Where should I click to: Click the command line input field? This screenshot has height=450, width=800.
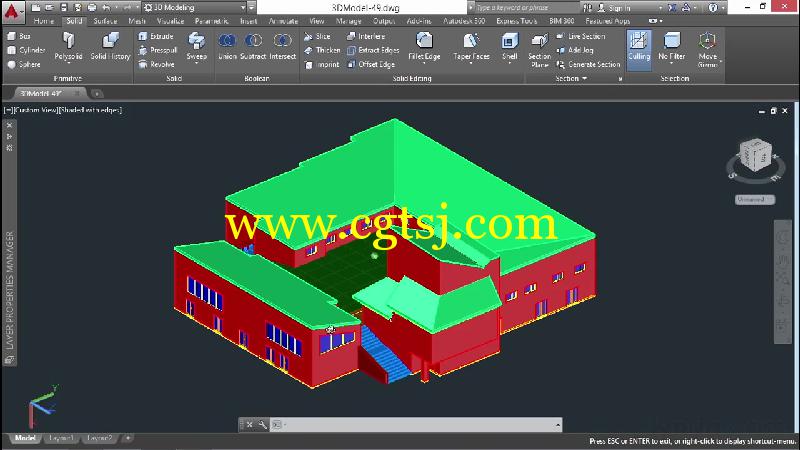(x=416, y=424)
